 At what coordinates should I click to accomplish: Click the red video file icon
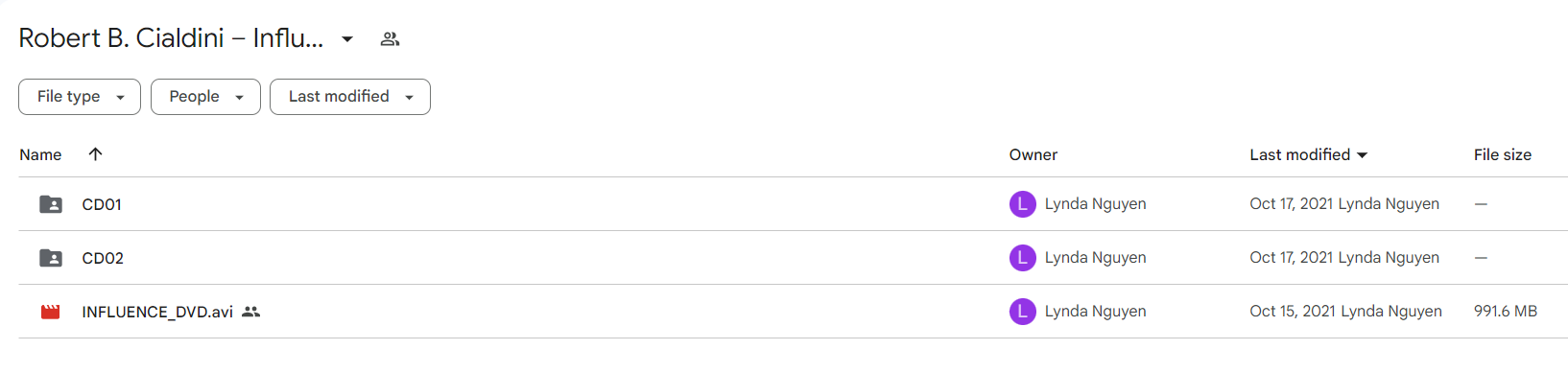coord(51,312)
